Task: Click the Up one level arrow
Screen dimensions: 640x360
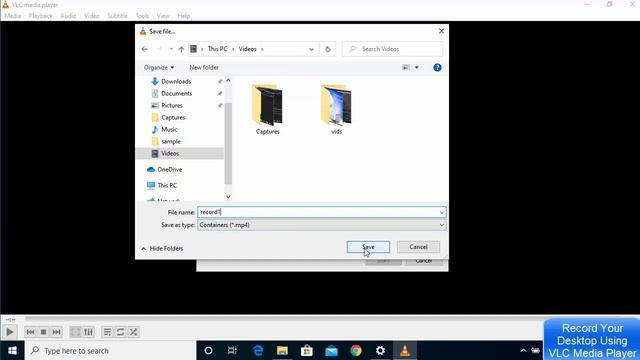Action: coord(181,49)
